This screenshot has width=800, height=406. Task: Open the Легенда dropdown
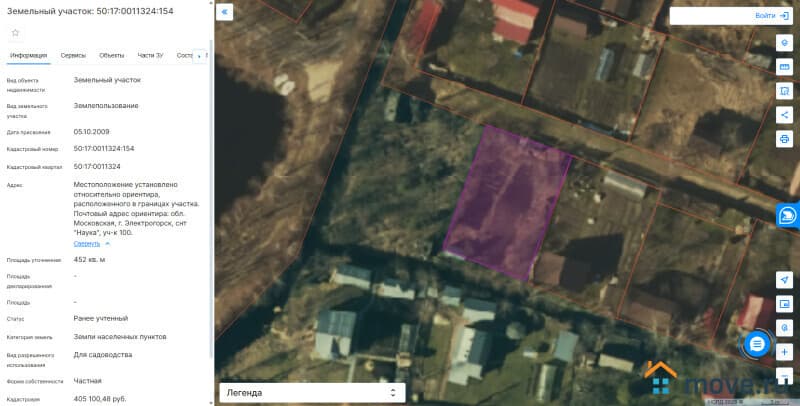(311, 392)
